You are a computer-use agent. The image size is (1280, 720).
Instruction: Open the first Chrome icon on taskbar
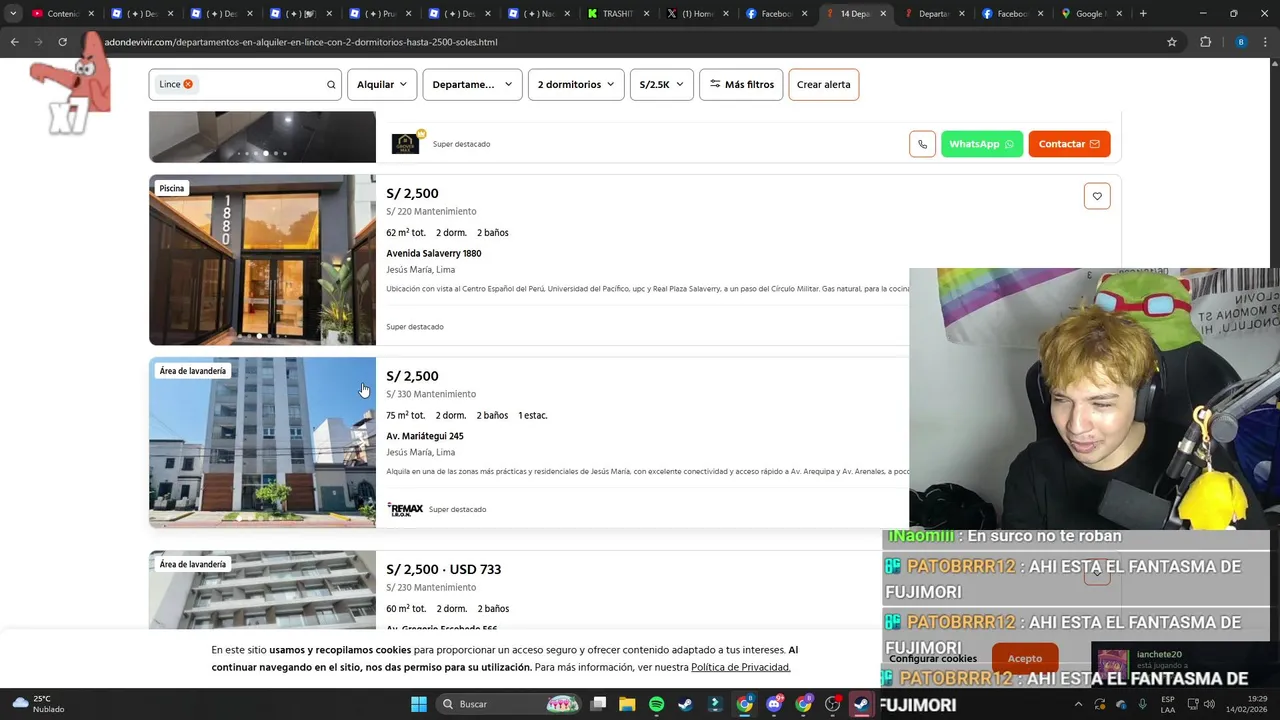click(x=745, y=704)
